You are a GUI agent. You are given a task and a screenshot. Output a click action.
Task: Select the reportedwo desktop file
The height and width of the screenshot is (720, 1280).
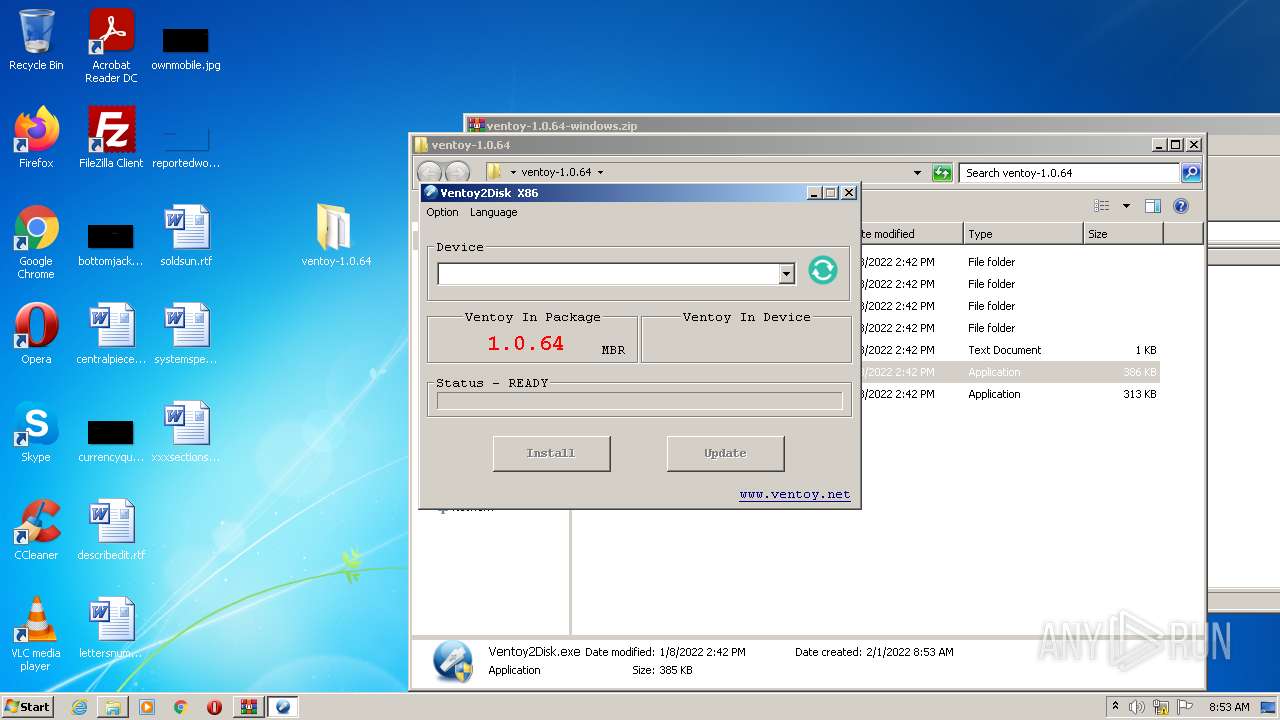(186, 146)
